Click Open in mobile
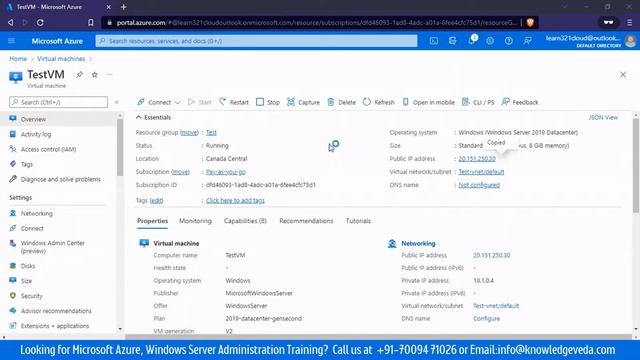Screen dimensions: 640x360 [x=429, y=102]
